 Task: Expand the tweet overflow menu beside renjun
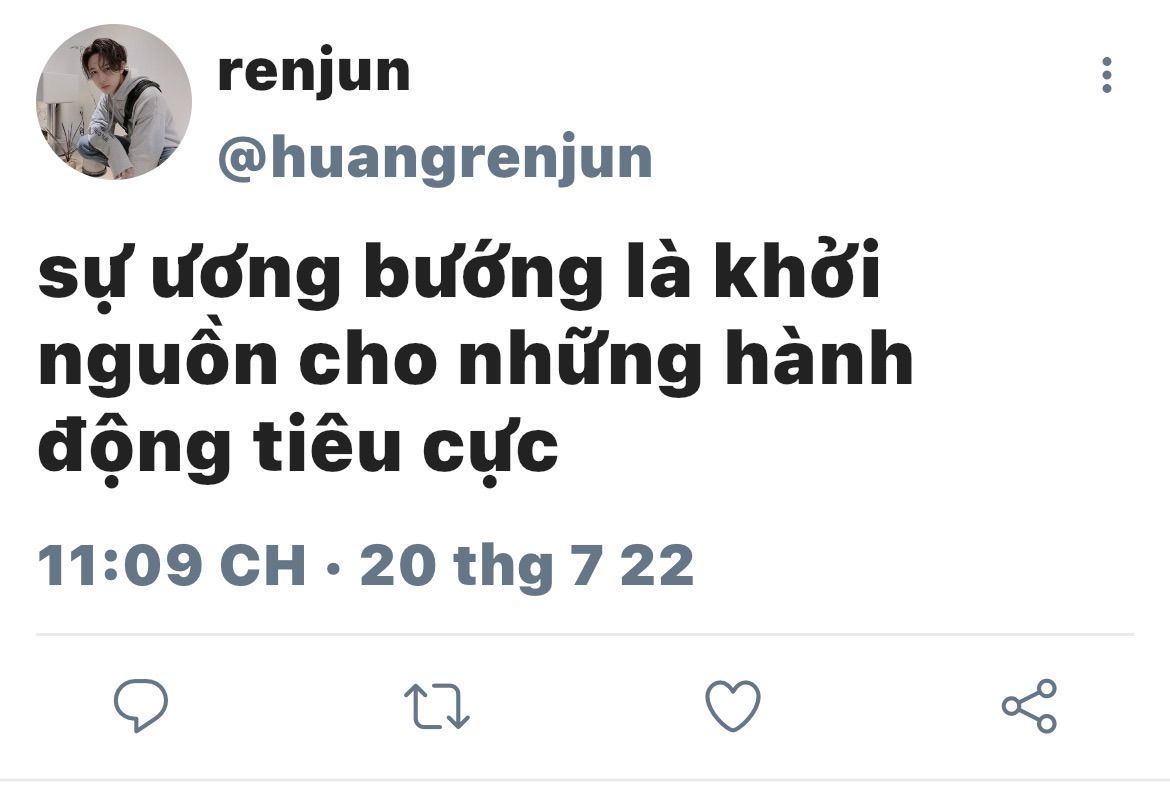pos(1107,75)
